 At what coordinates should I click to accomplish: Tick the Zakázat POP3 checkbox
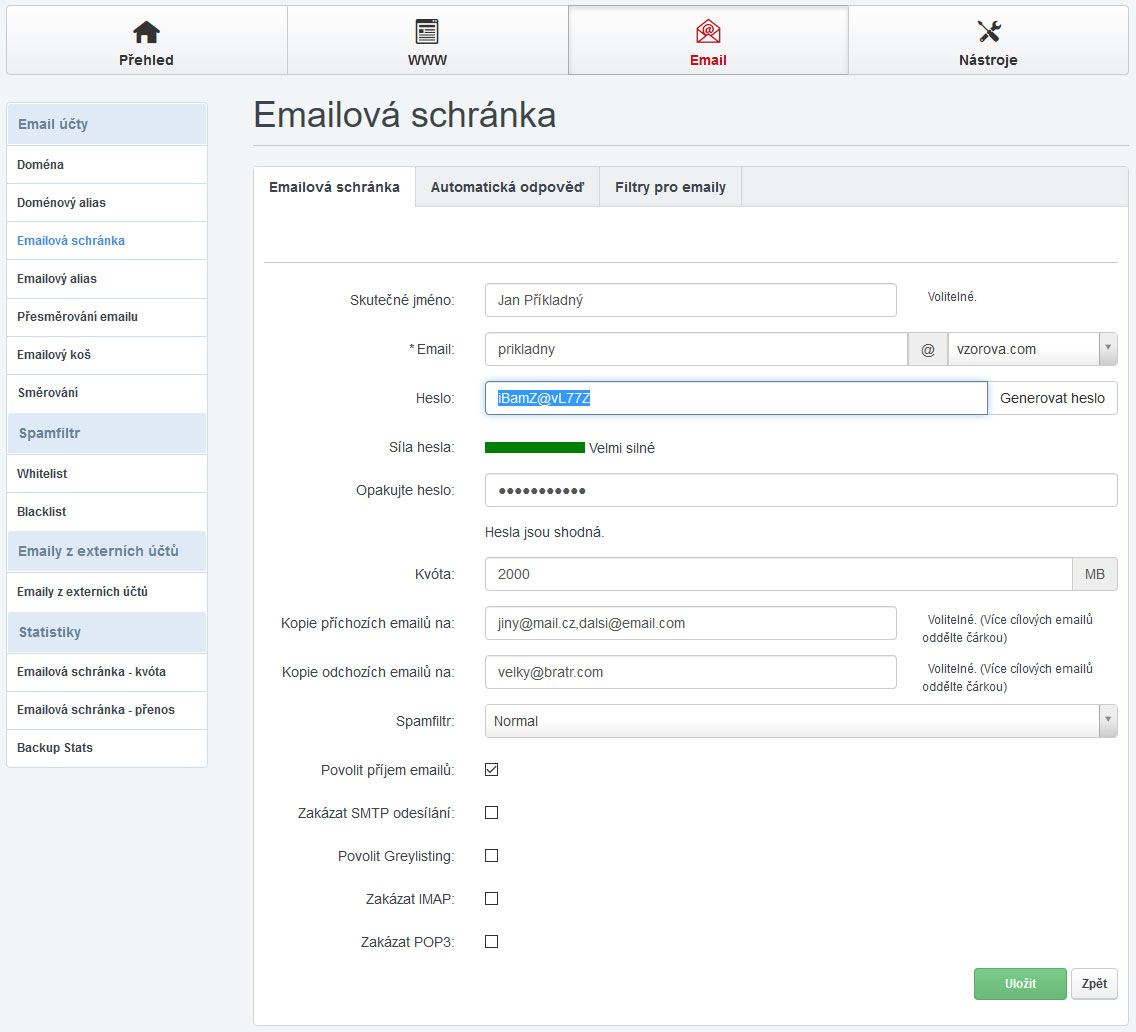(x=491, y=942)
